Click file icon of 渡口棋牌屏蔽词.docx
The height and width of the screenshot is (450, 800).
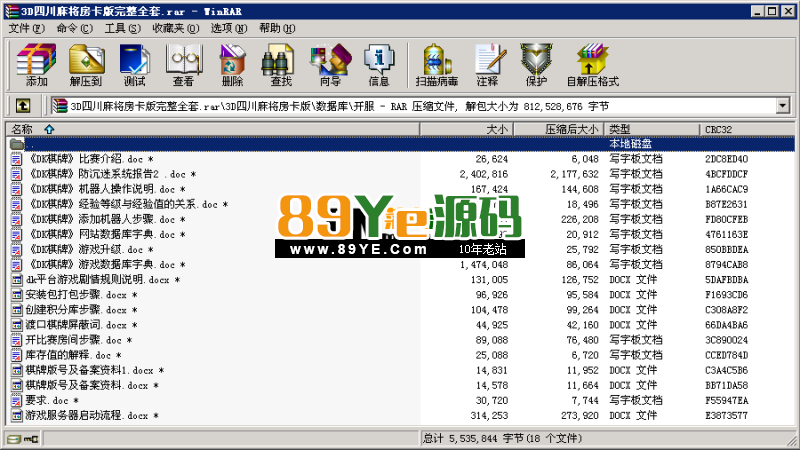17,325
